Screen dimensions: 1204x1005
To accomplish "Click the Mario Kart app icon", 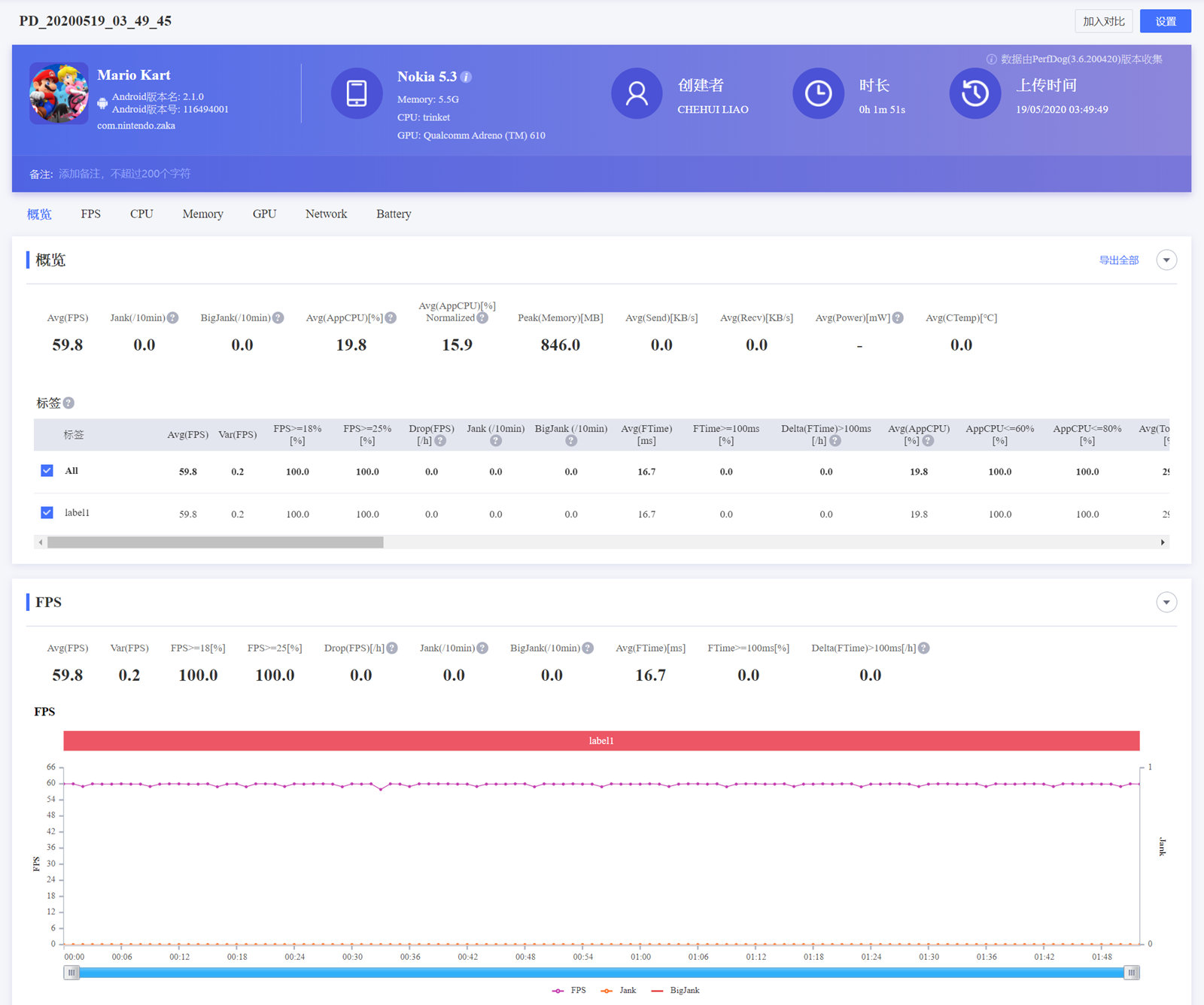I will (x=59, y=93).
